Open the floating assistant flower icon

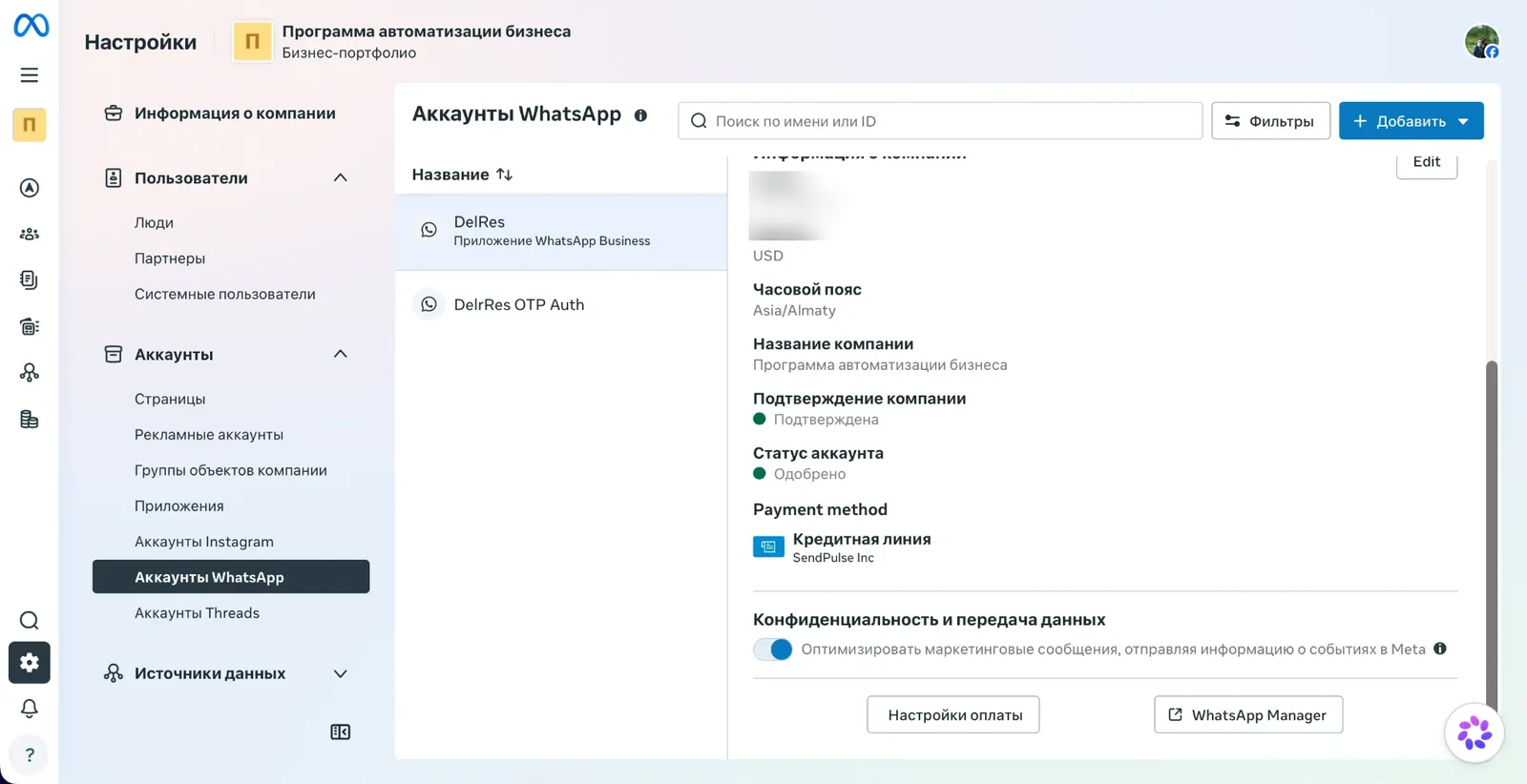[1475, 732]
